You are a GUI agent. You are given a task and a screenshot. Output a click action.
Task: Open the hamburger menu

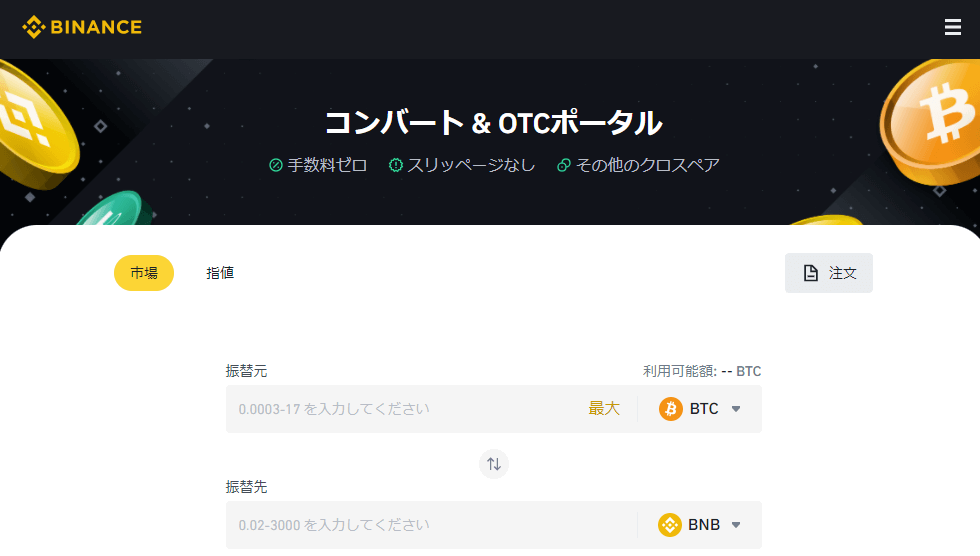point(952,27)
